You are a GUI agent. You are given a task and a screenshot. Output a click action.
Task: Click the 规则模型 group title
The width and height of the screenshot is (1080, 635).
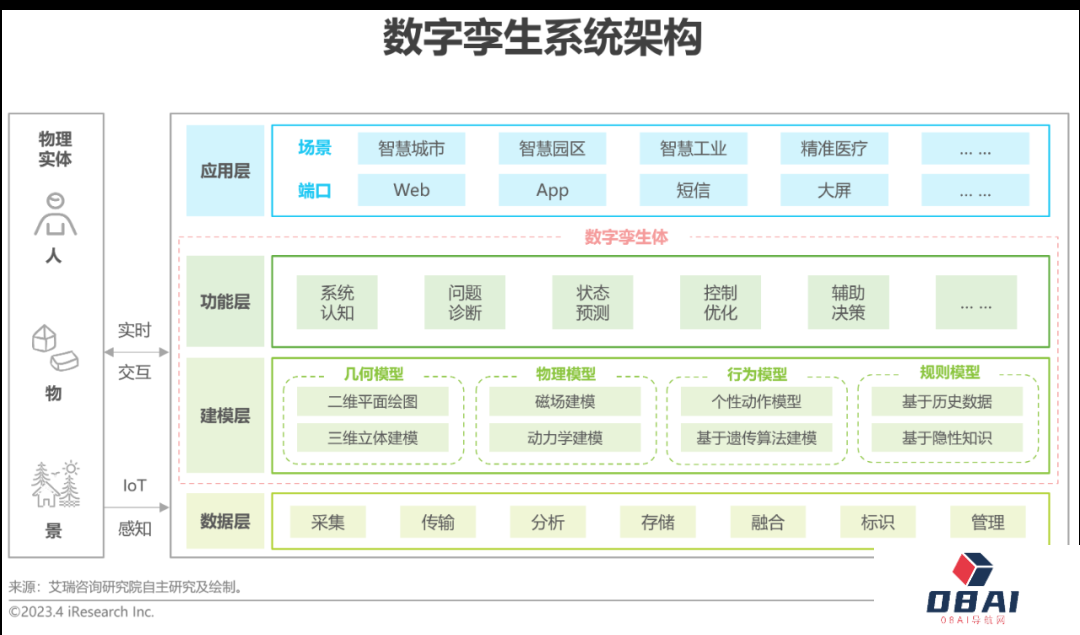tap(949, 373)
